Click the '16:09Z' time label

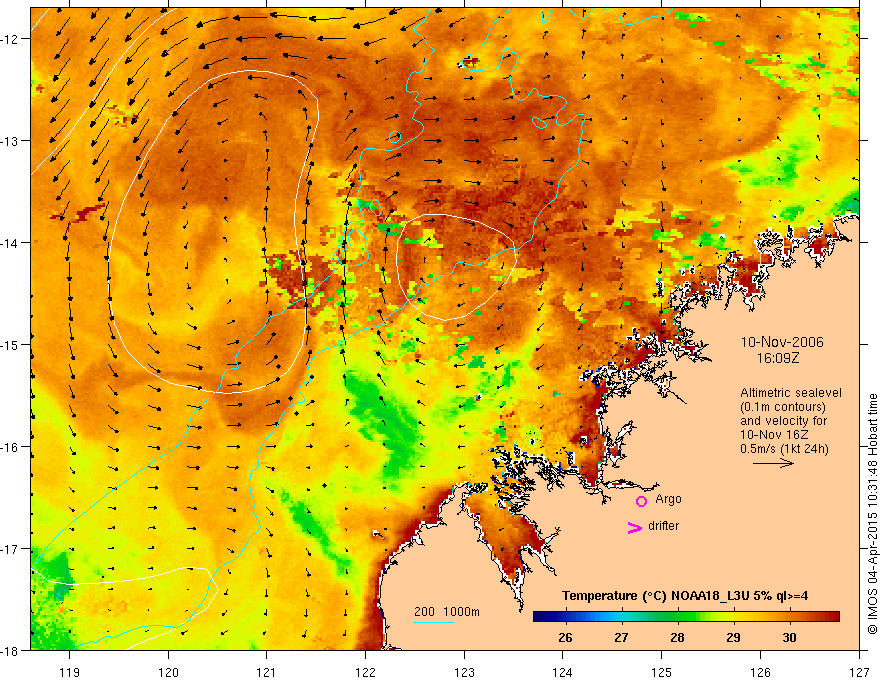coord(778,358)
